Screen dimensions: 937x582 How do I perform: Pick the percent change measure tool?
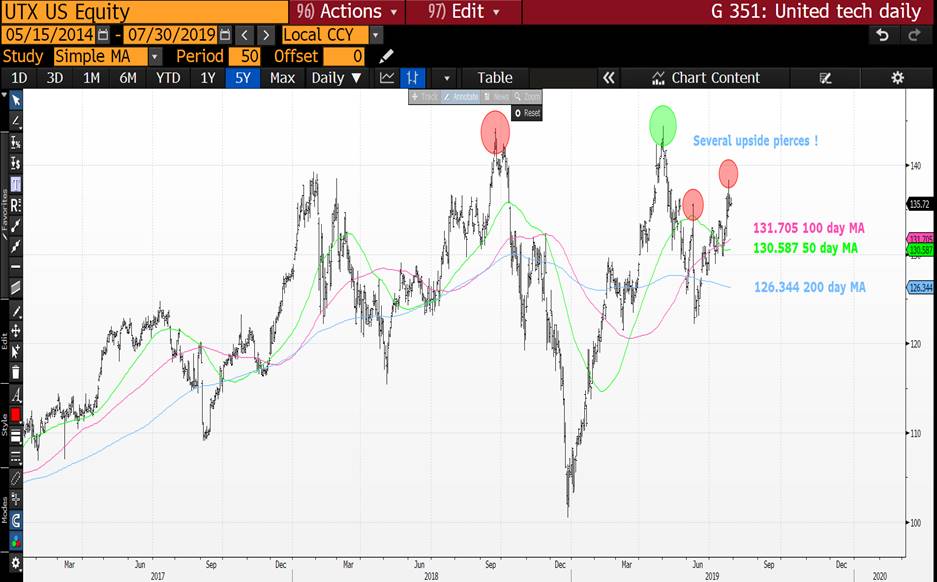[x=16, y=142]
